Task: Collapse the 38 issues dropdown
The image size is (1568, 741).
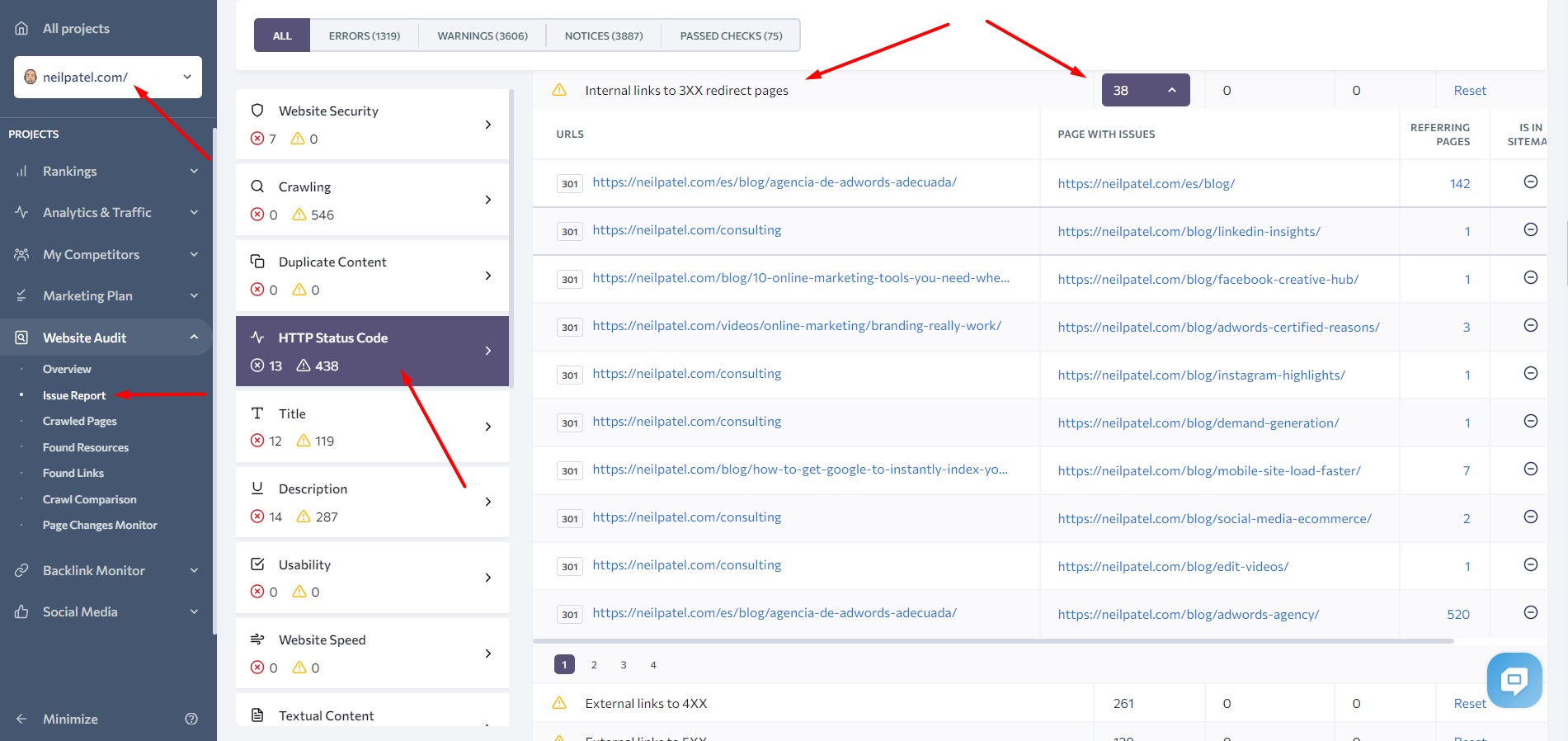Action: 1146,90
